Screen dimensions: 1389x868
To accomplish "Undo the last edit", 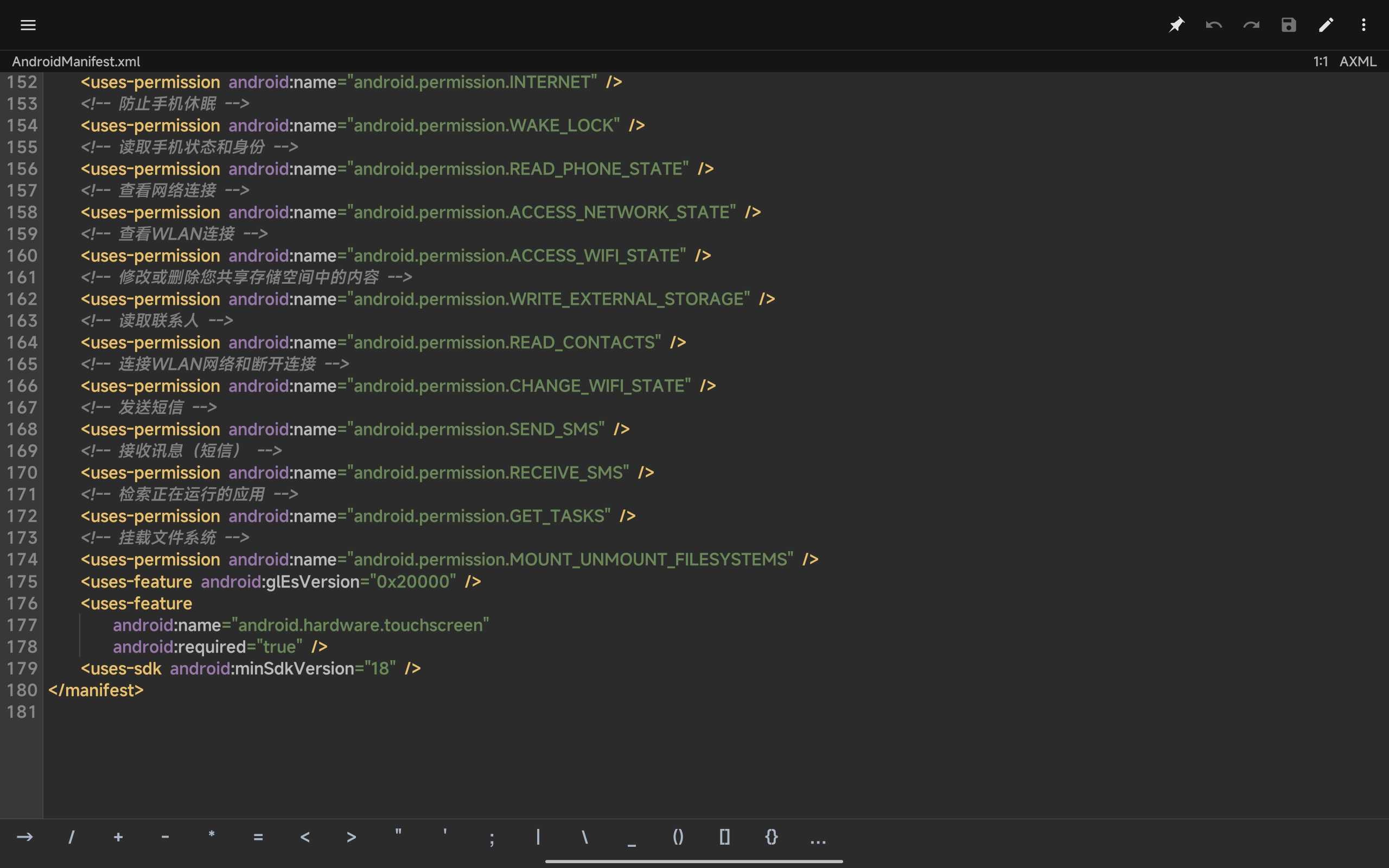I will tap(1213, 25).
